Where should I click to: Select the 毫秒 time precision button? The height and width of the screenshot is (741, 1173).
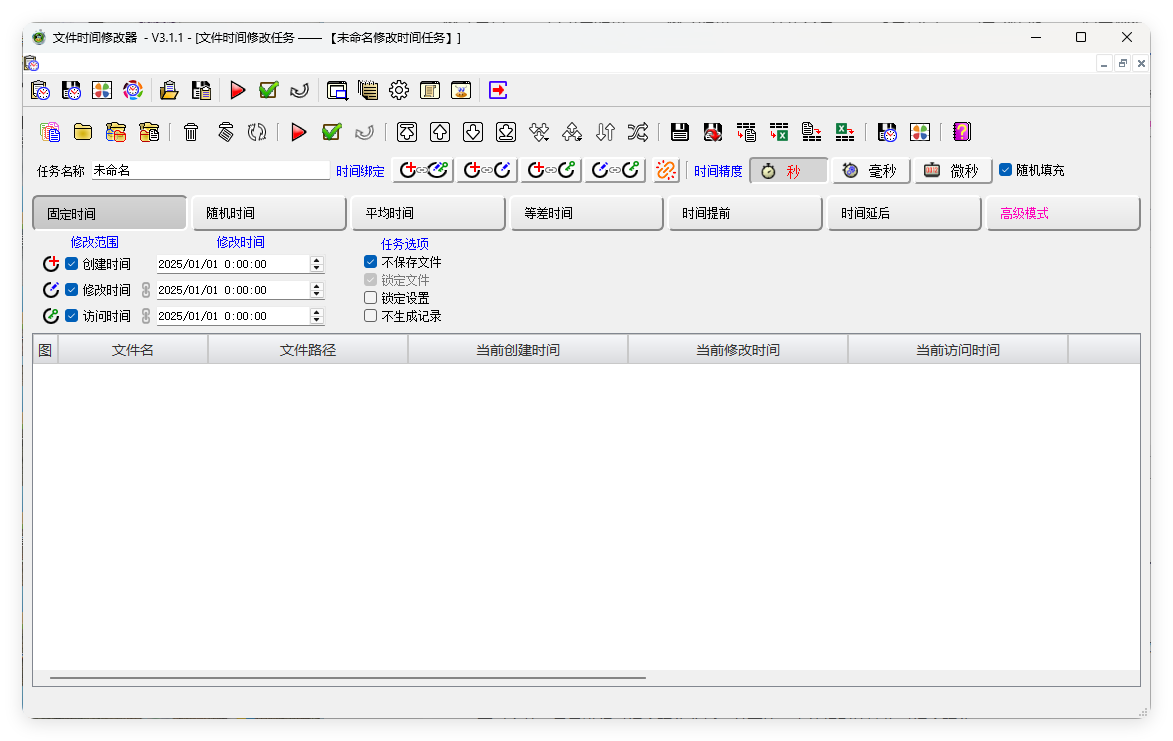870,170
